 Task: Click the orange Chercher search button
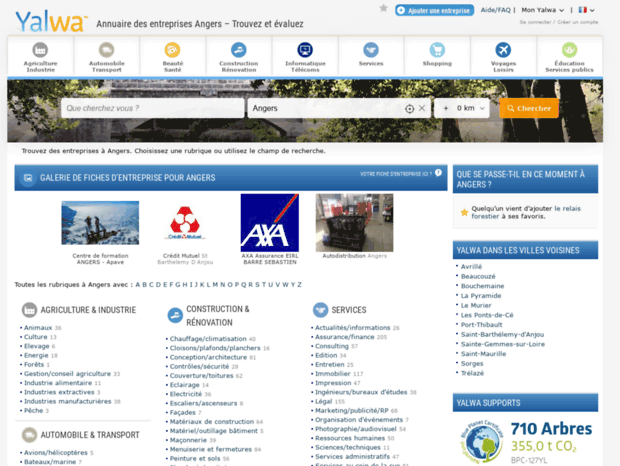pyautogui.click(x=529, y=108)
